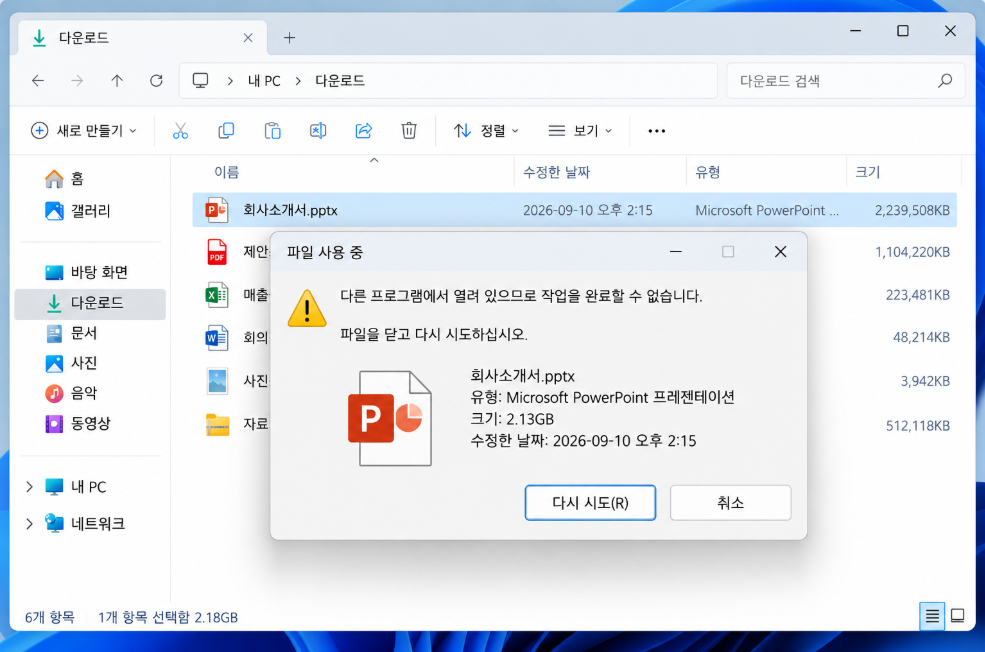Click the Word file icon in list
Screen dimensions: 985x652
[217, 338]
